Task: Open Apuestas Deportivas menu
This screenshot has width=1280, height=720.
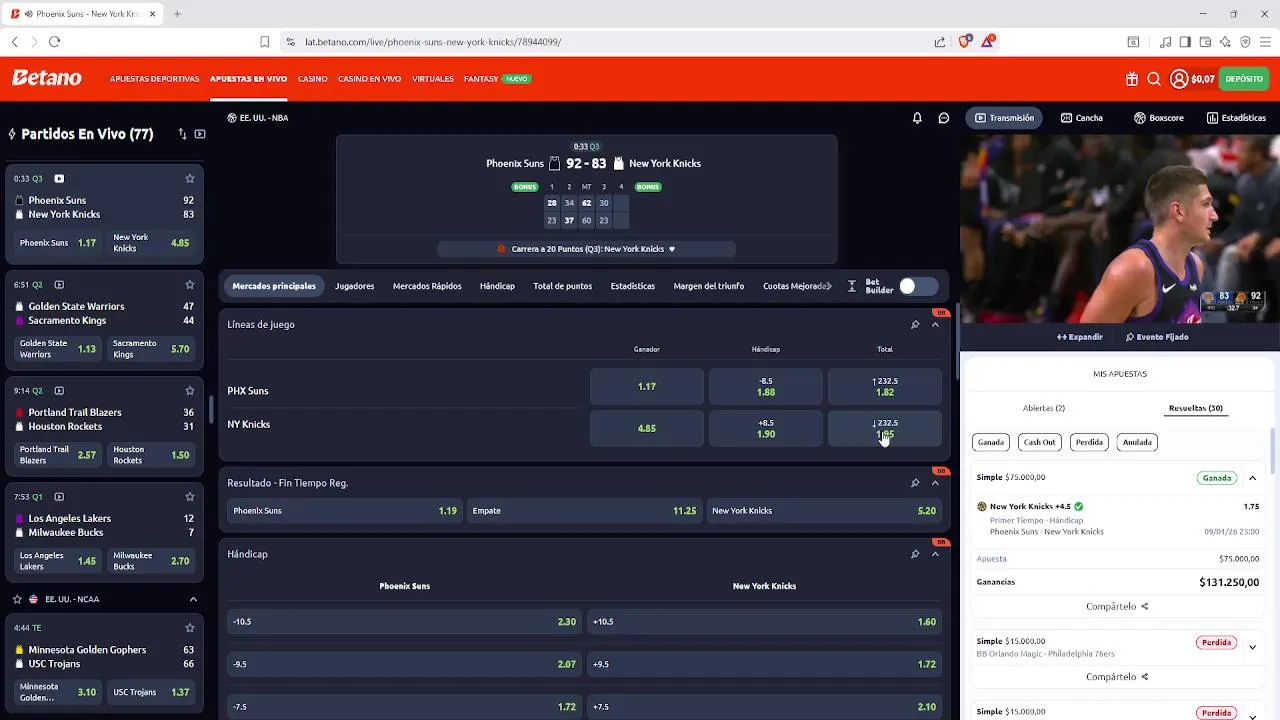Action: [154, 79]
